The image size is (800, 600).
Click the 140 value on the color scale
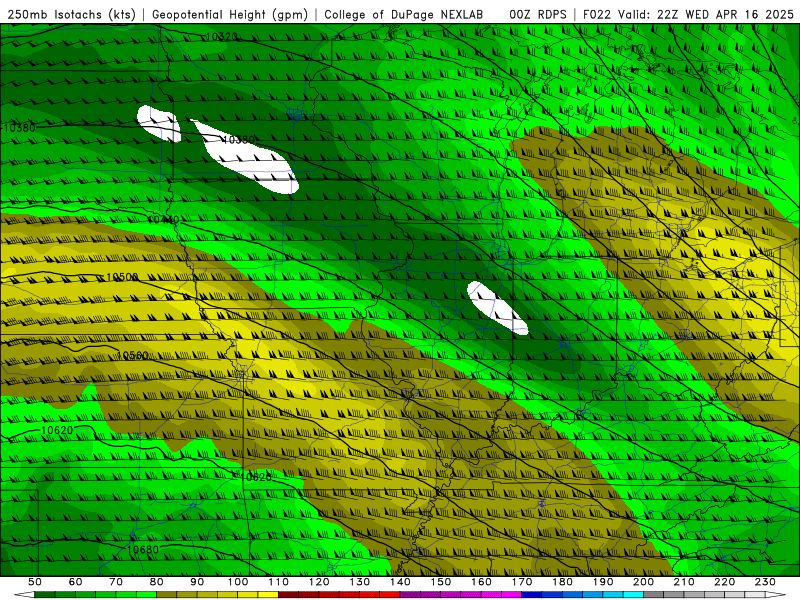(x=401, y=582)
